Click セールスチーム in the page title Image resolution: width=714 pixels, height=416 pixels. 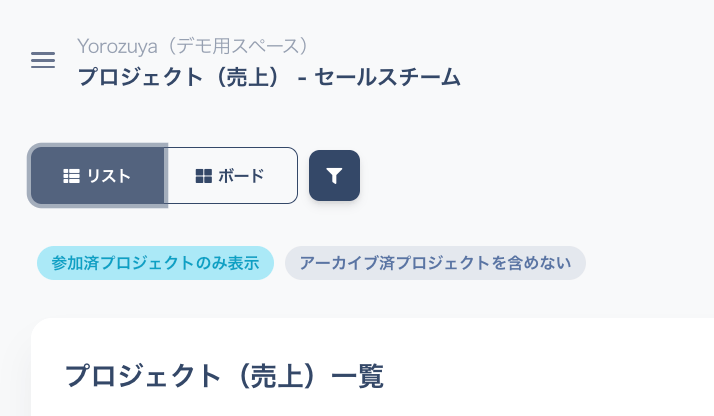(388, 77)
